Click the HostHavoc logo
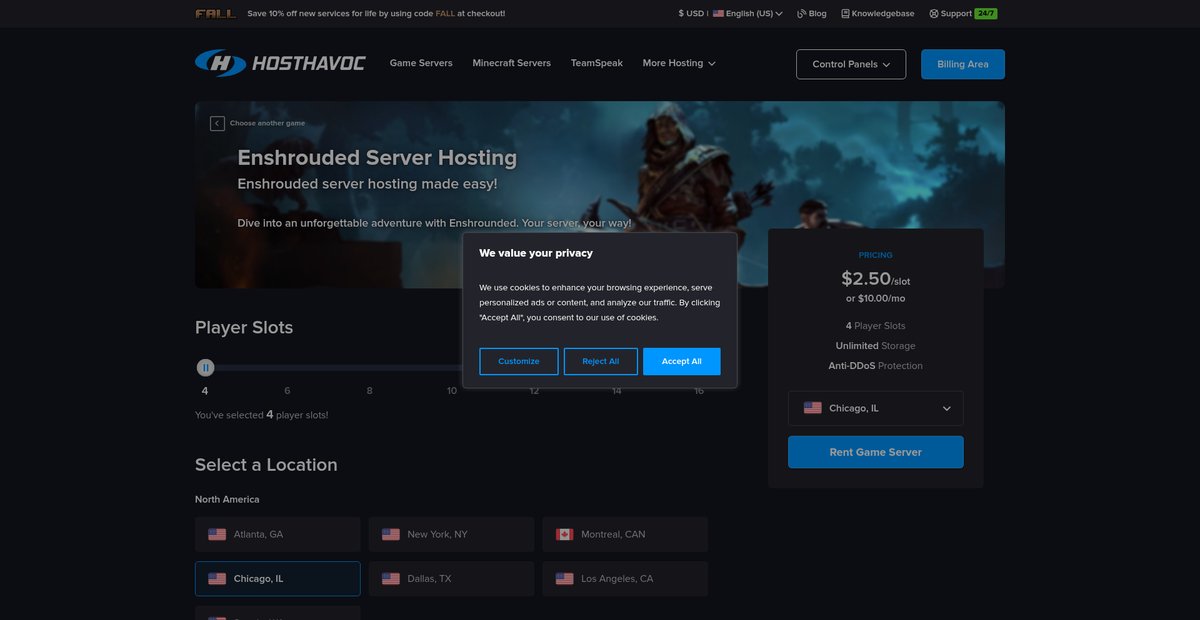The width and height of the screenshot is (1200, 620). tap(280, 63)
